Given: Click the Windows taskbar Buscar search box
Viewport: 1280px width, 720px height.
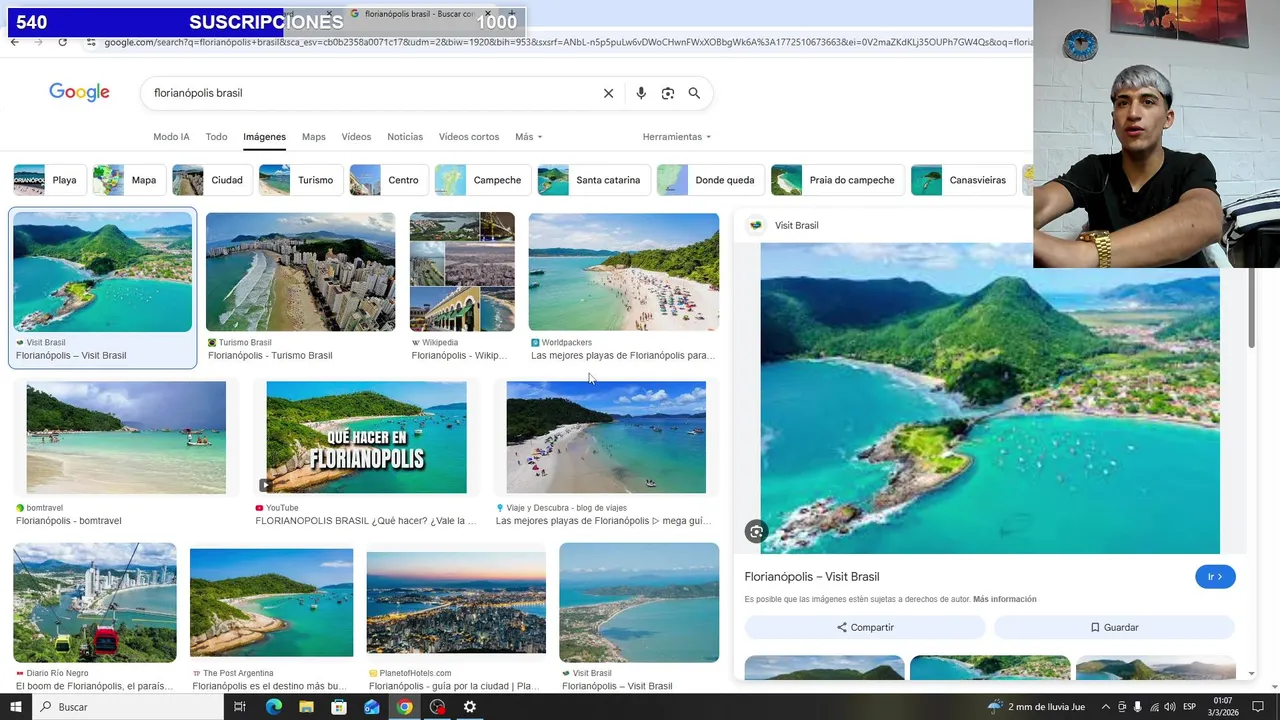Looking at the screenshot, I should click(129, 707).
